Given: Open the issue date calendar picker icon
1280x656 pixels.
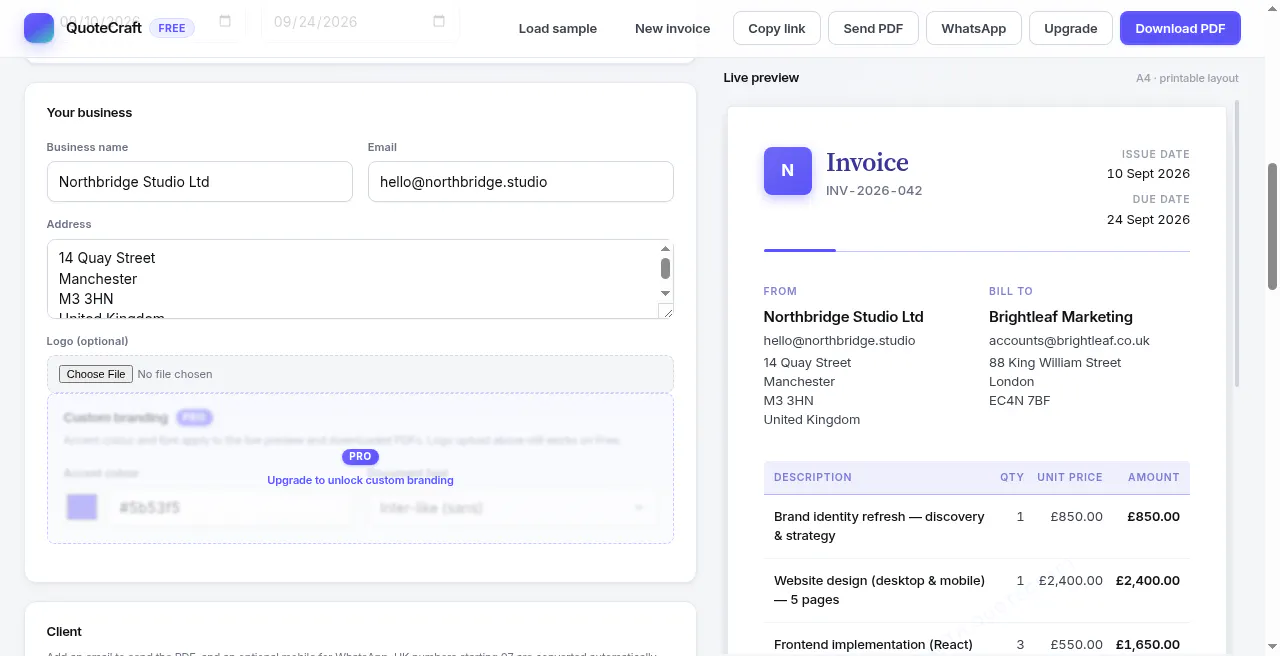Looking at the screenshot, I should coord(225,21).
